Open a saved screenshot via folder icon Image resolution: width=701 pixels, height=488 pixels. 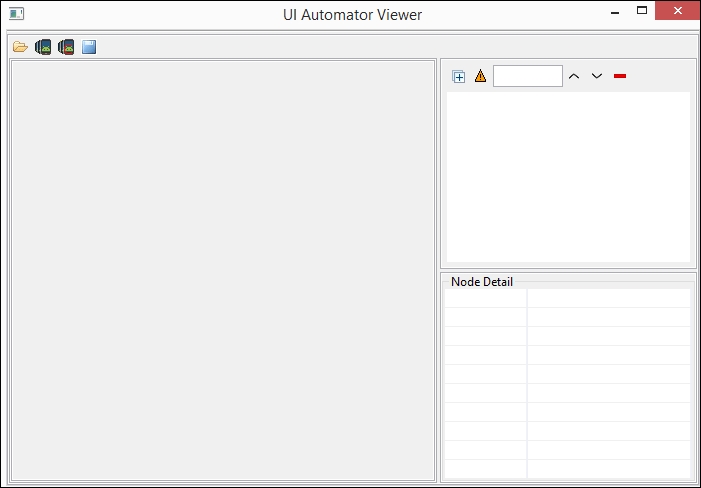(20, 47)
